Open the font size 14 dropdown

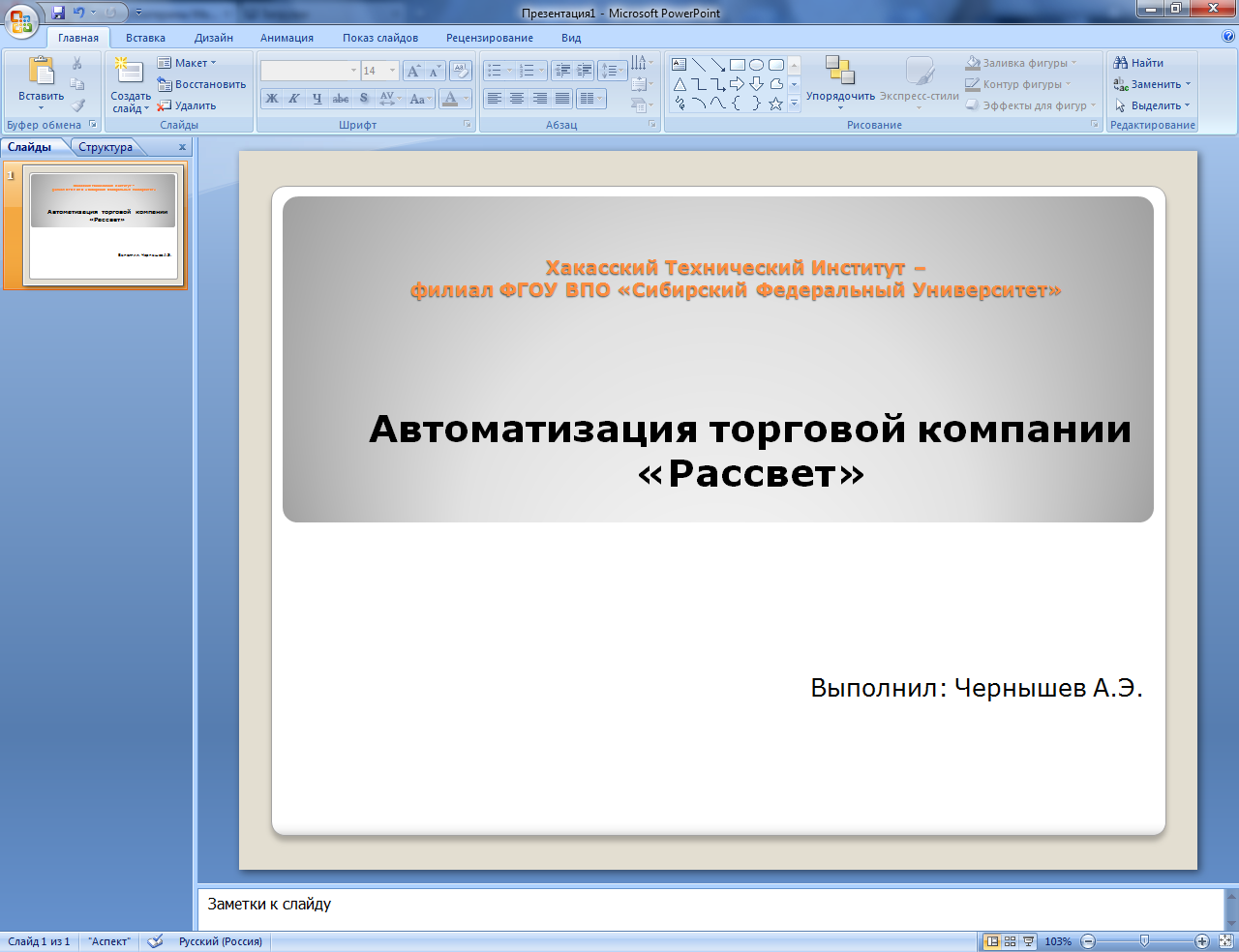coord(379,71)
